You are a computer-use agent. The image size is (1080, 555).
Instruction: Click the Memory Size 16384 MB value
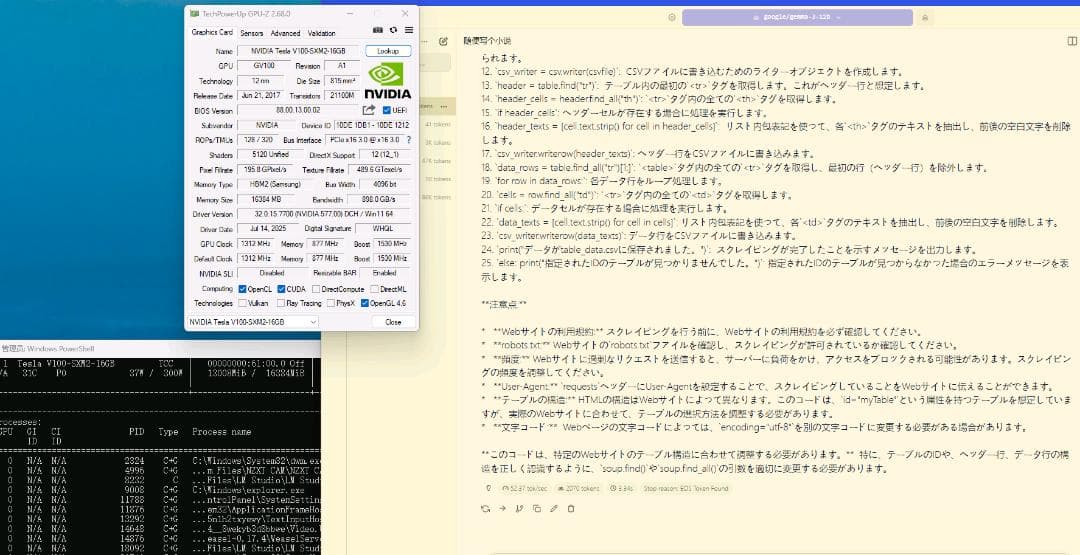coord(269,200)
